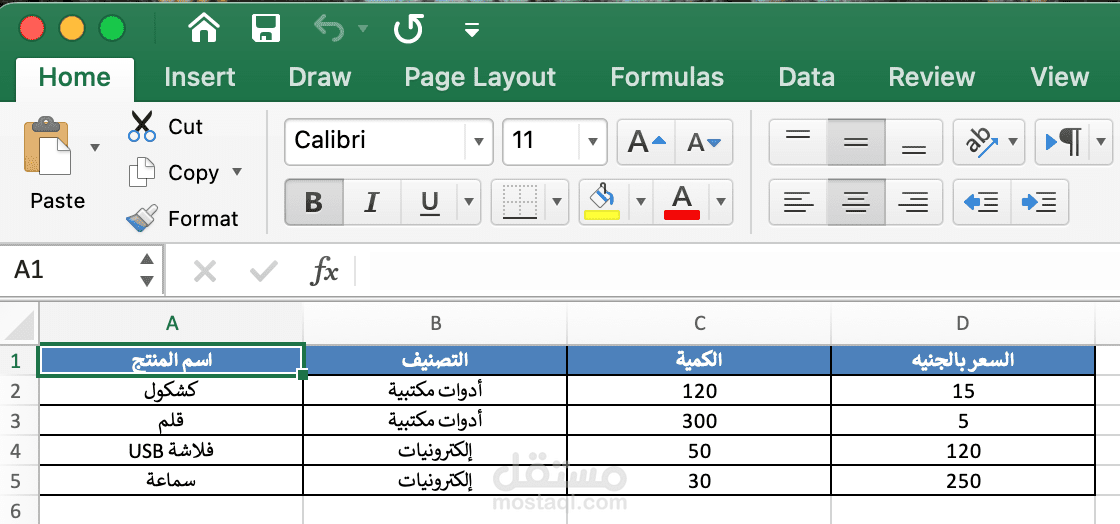1120x524 pixels.
Task: Open the underline style dropdown arrow
Action: point(469,203)
